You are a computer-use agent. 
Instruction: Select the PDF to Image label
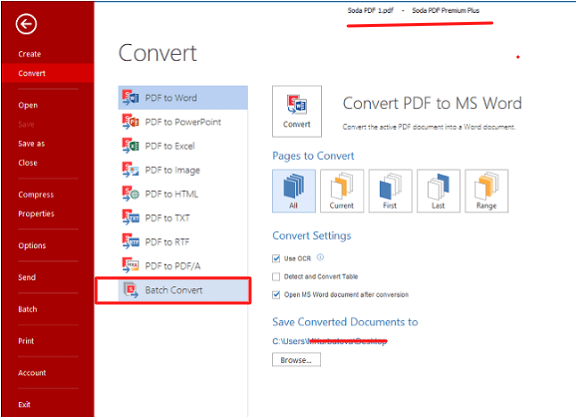coord(173,170)
